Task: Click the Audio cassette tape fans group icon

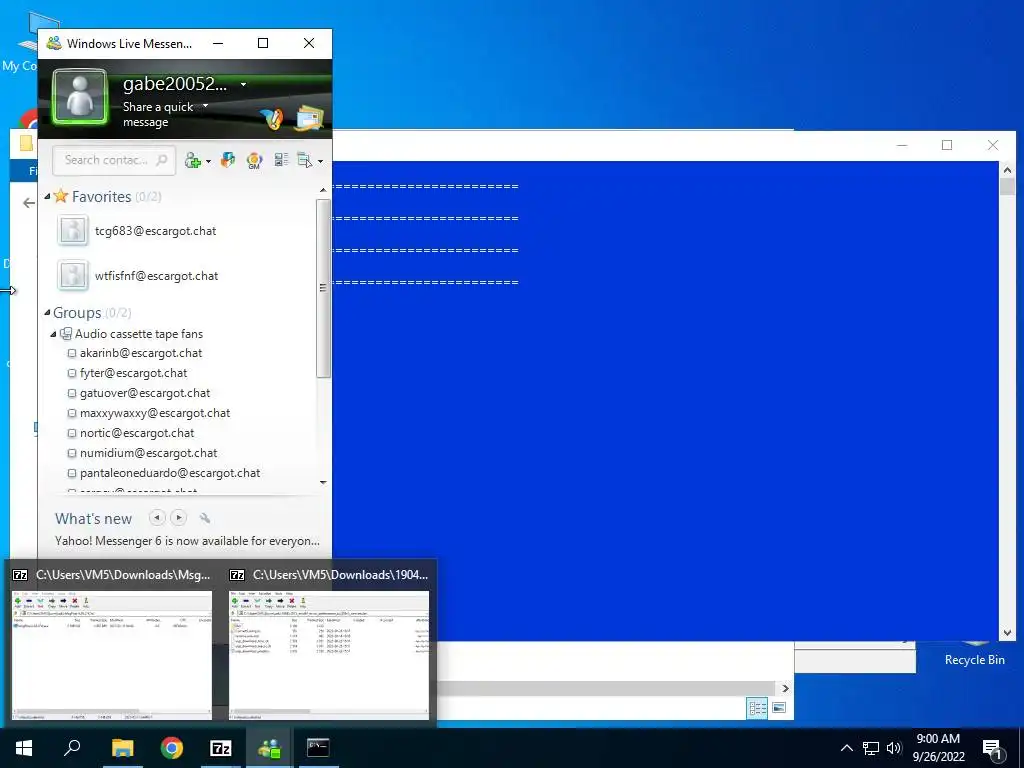Action: [66, 334]
